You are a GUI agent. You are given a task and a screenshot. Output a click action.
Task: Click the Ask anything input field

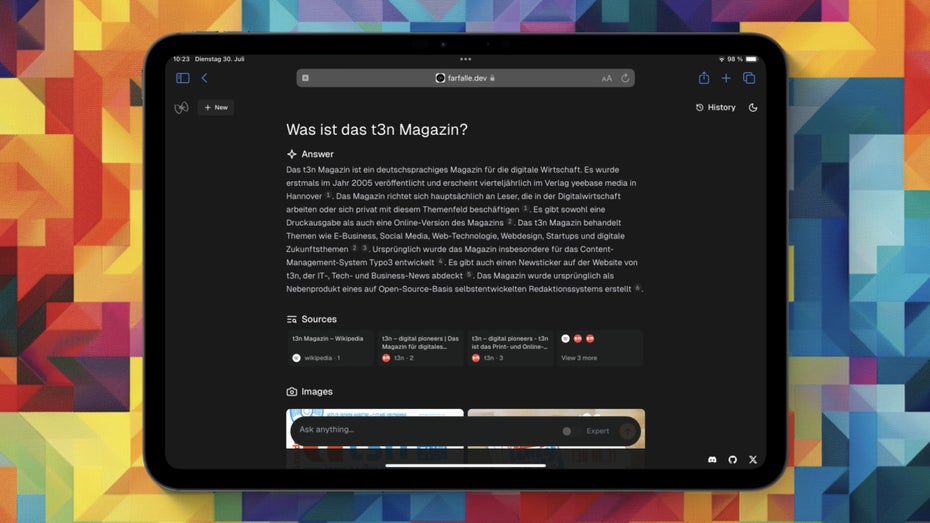[x=420, y=430]
